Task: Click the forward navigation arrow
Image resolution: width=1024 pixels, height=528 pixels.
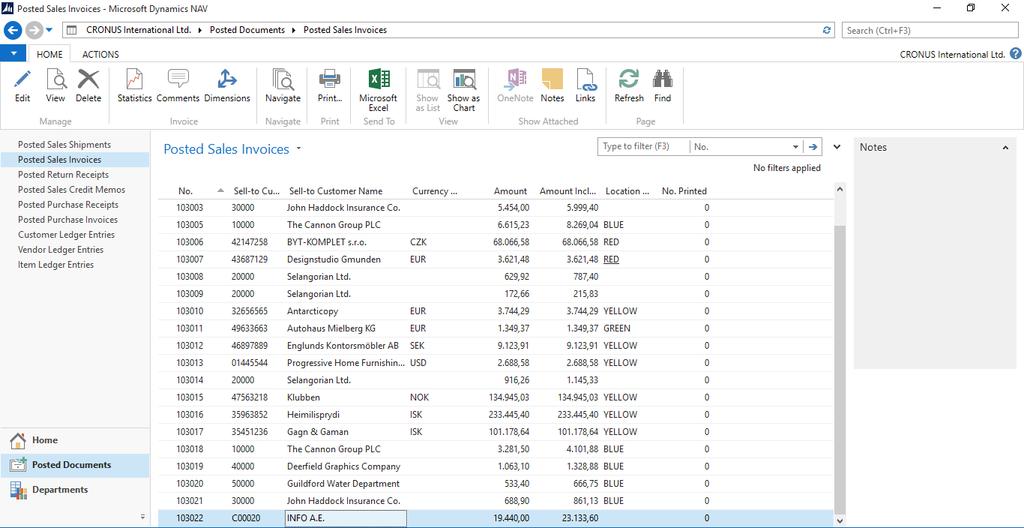Action: pos(34,30)
